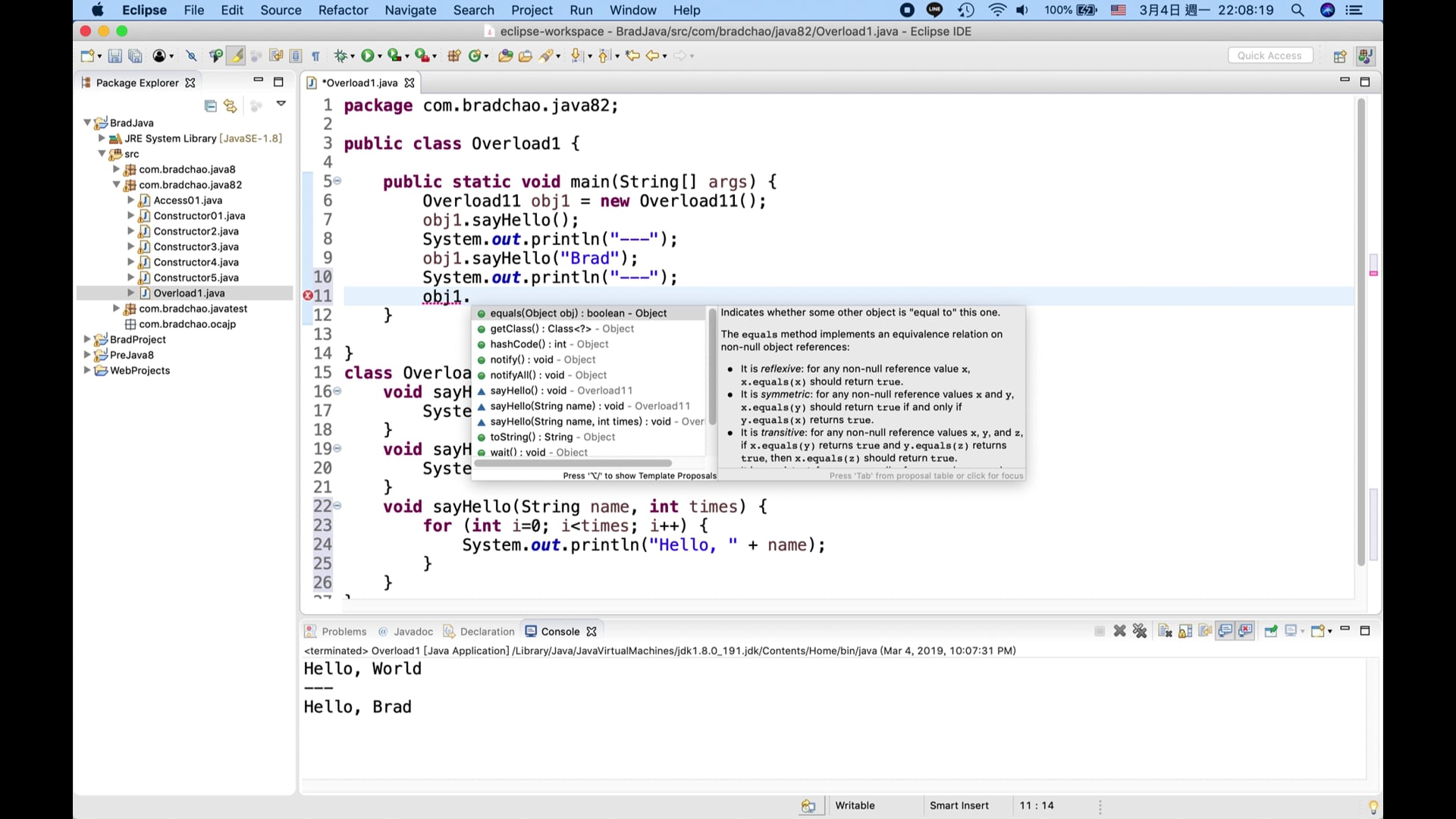
Task: Toggle Scroll Lock in Console
Action: [x=1185, y=631]
